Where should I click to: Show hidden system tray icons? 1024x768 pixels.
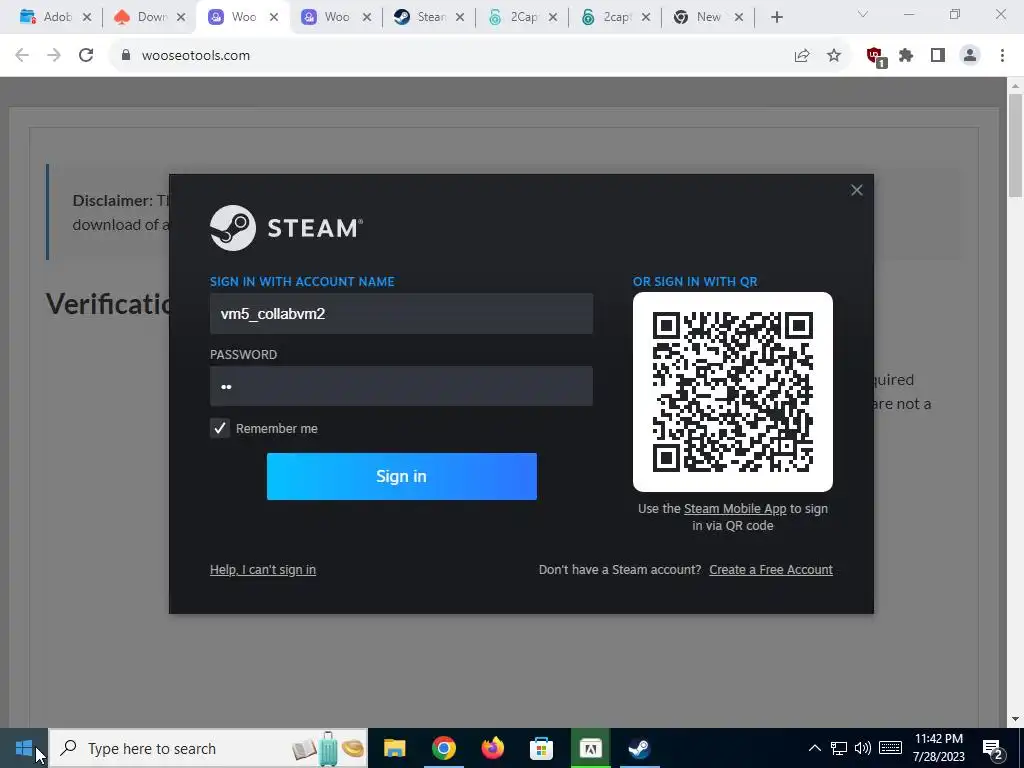point(814,748)
